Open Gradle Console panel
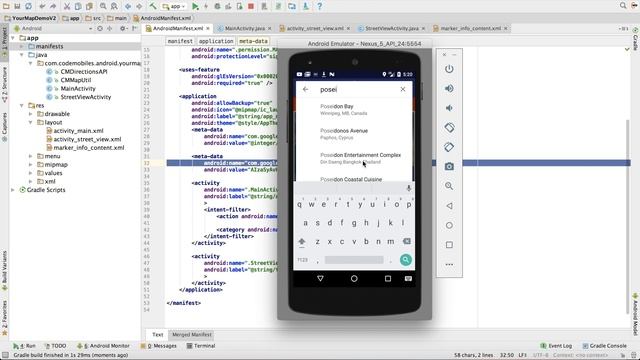The height and width of the screenshot is (360, 640). pyautogui.click(x=604, y=346)
